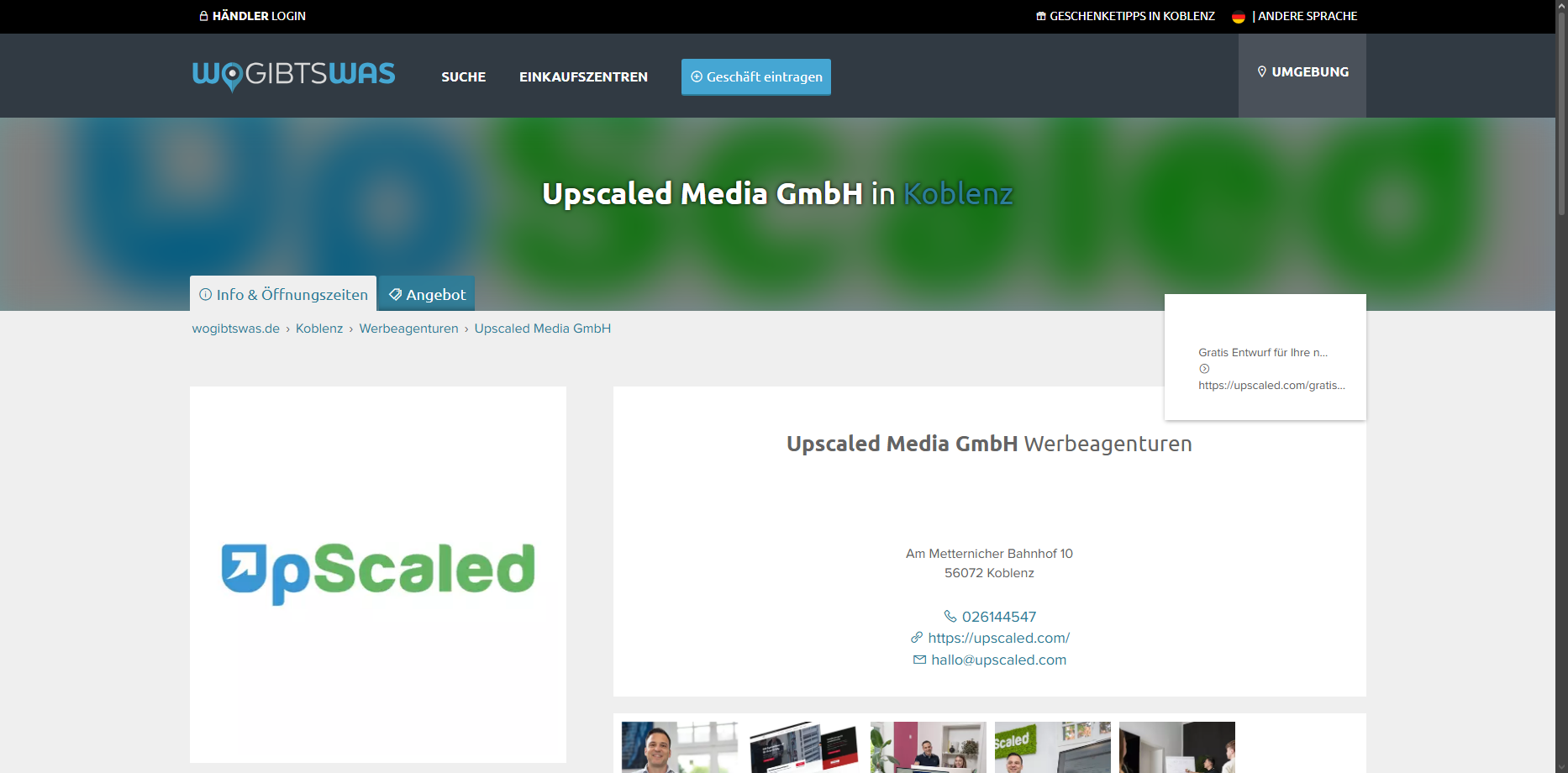
Task: Call phone number 026144547
Action: 999,617
